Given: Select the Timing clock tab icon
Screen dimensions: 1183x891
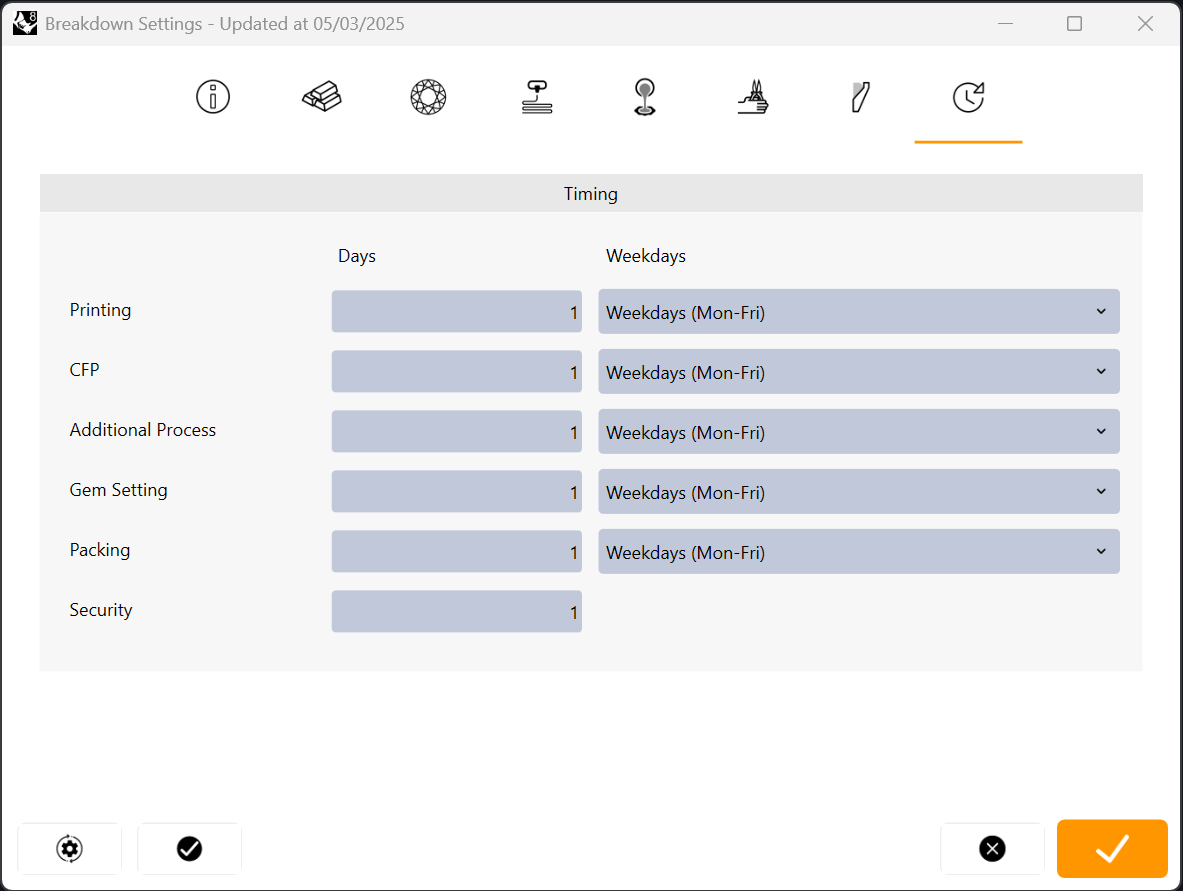Looking at the screenshot, I should 969,97.
